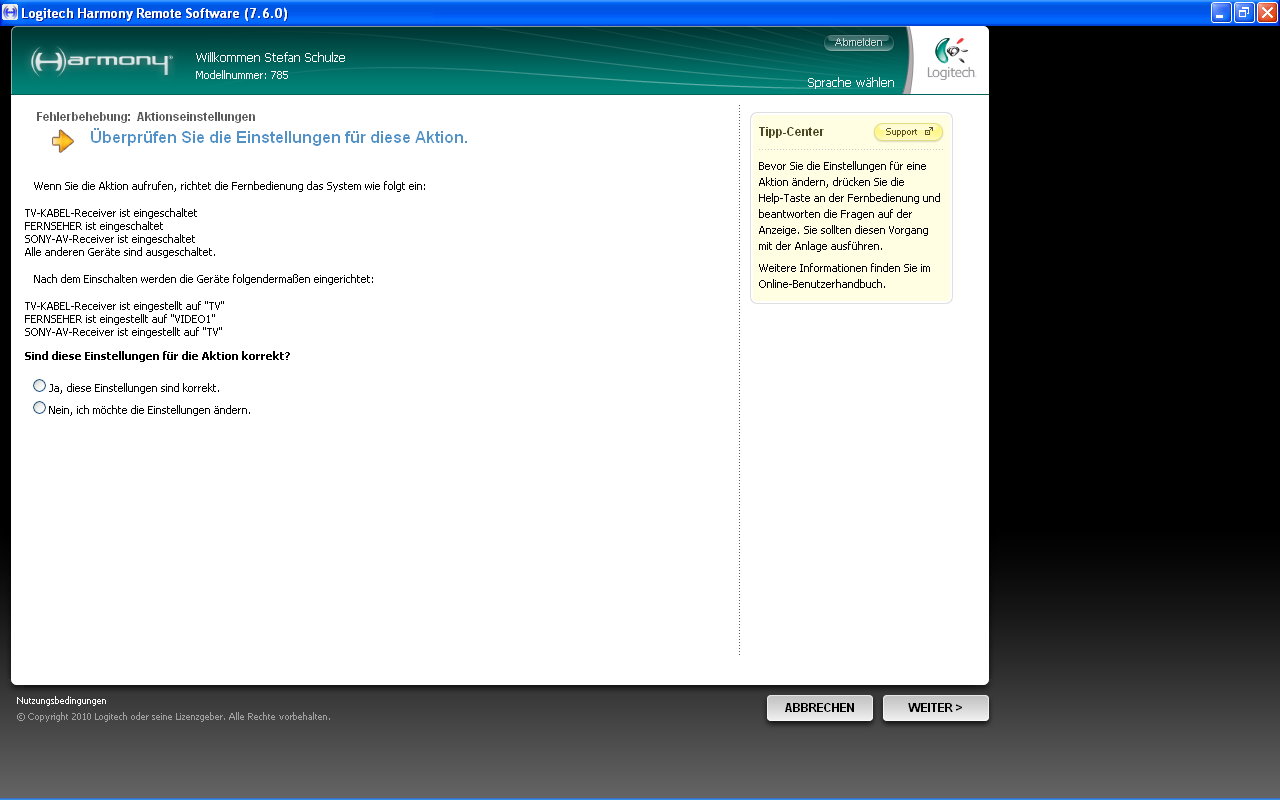Open the application icon in the title bar
Viewport: 1280px width, 800px height.
[10, 12]
